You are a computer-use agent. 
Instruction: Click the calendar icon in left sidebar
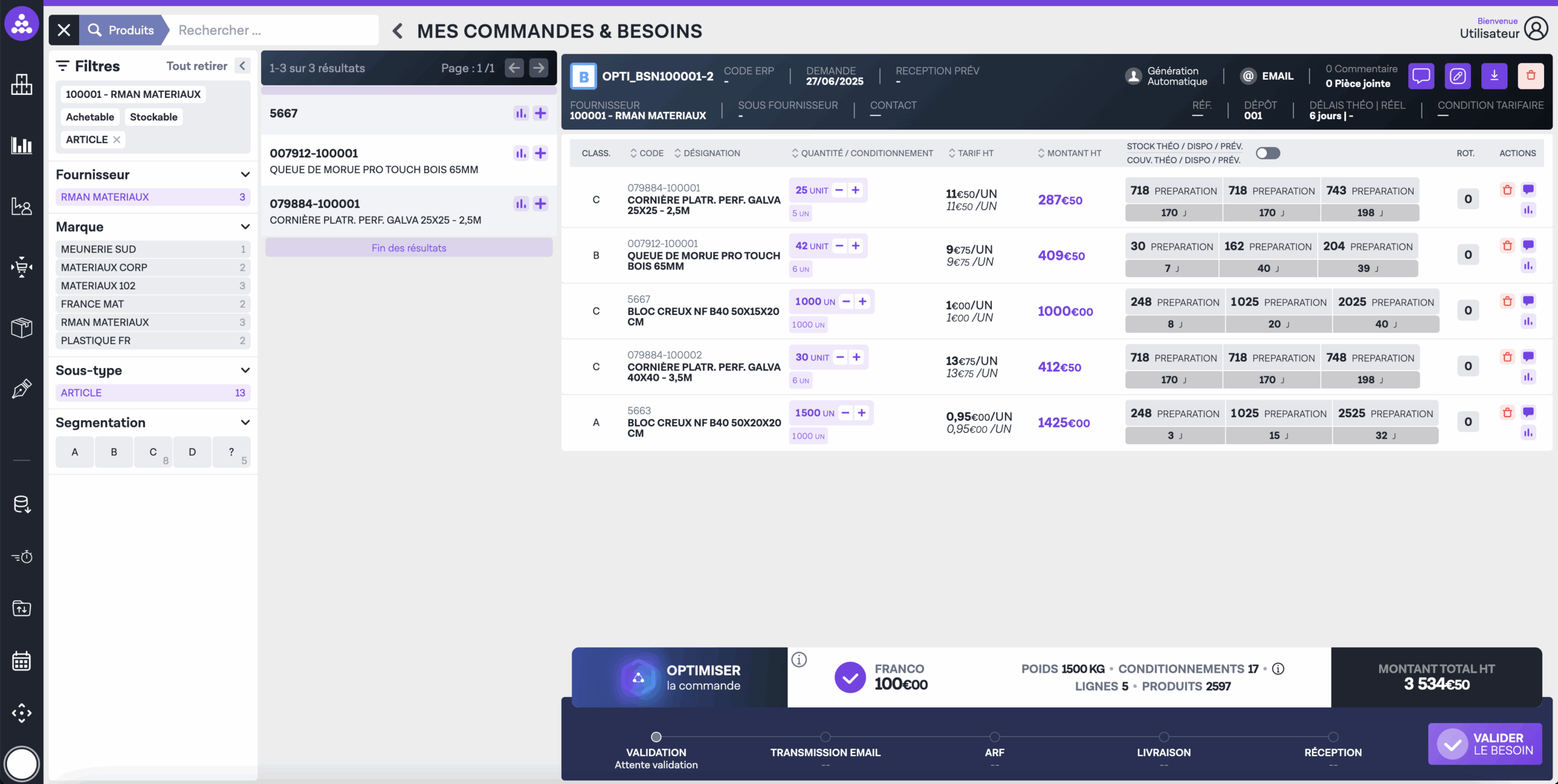coord(21,661)
